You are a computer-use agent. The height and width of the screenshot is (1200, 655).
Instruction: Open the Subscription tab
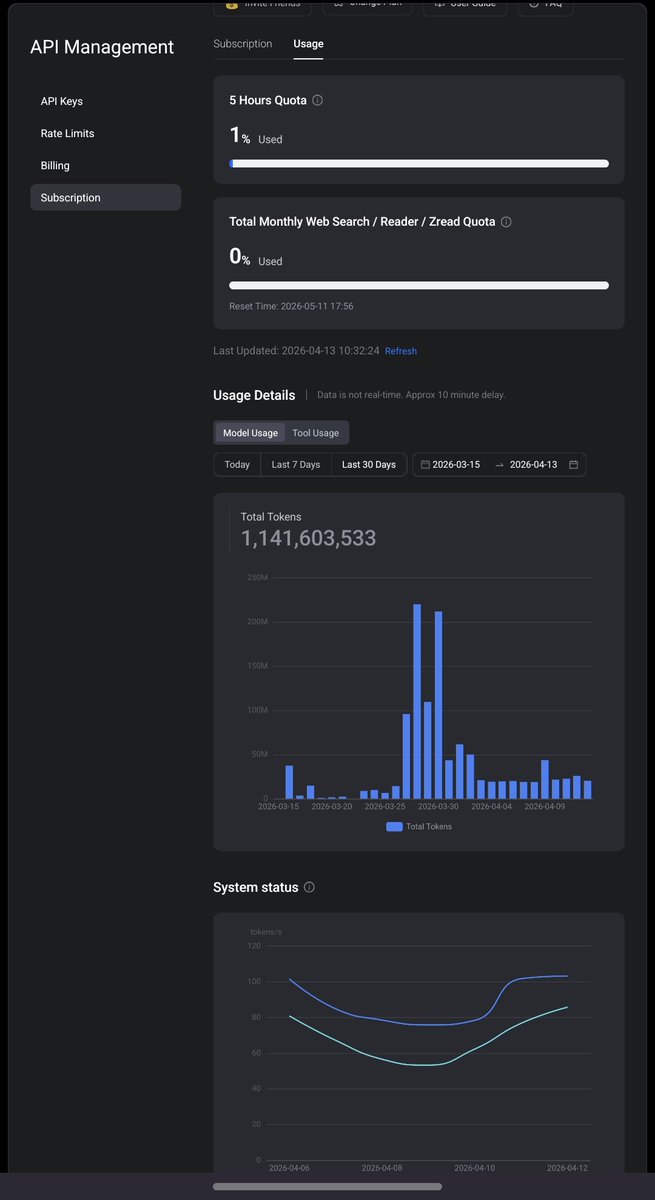tap(242, 44)
